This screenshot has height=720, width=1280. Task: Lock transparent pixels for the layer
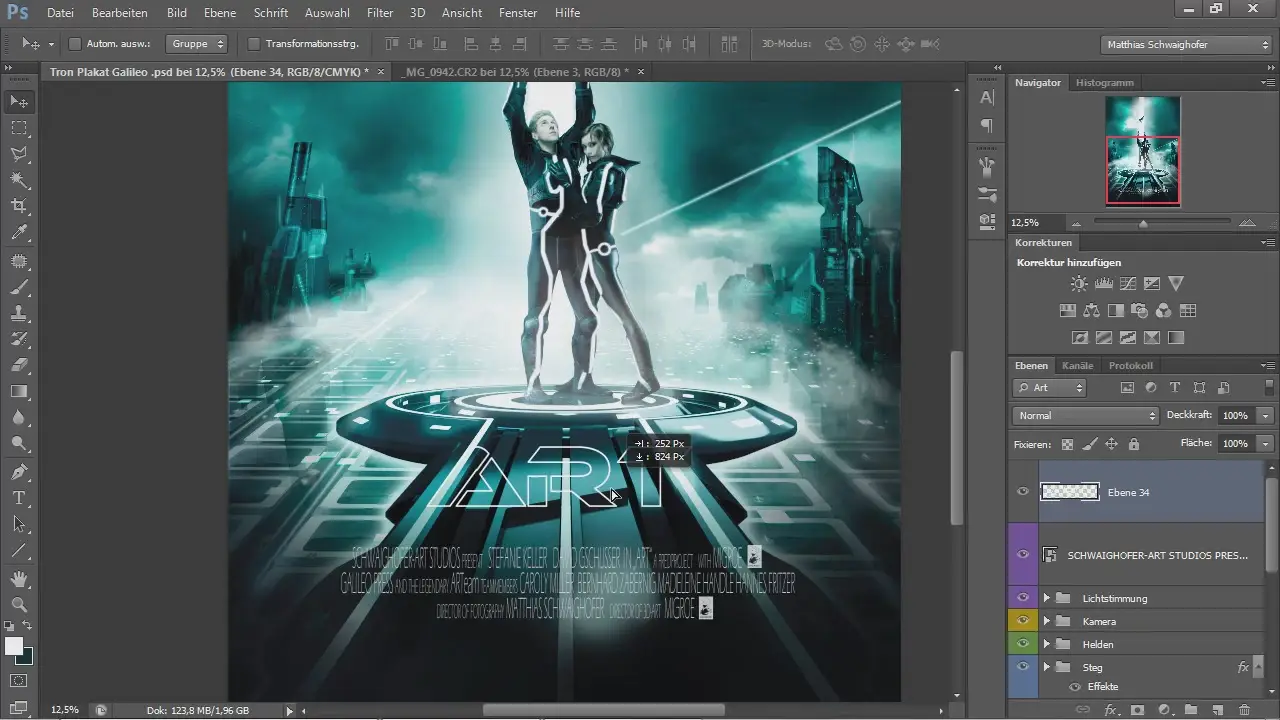(x=1067, y=443)
